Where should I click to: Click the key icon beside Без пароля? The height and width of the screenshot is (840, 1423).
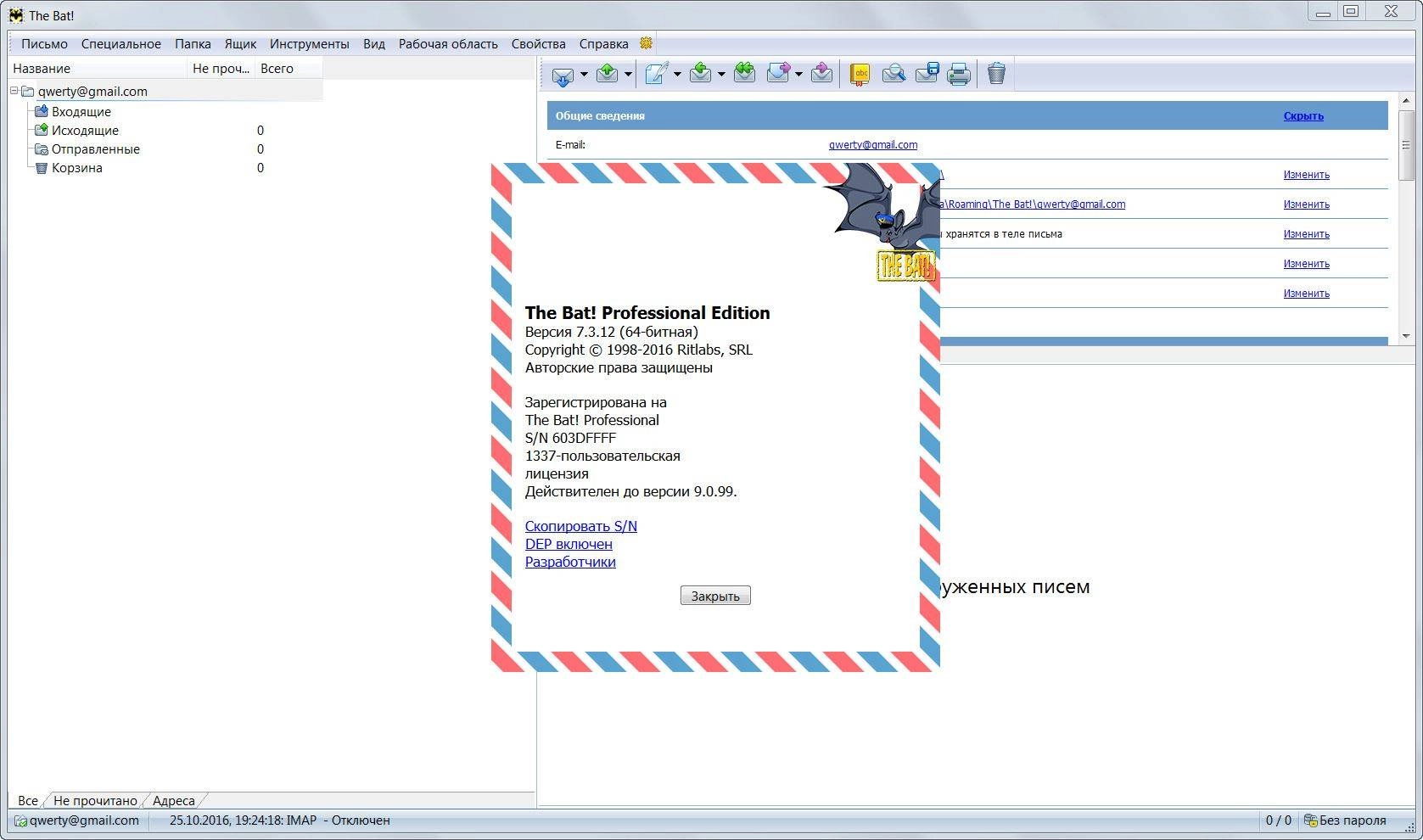(x=1310, y=820)
